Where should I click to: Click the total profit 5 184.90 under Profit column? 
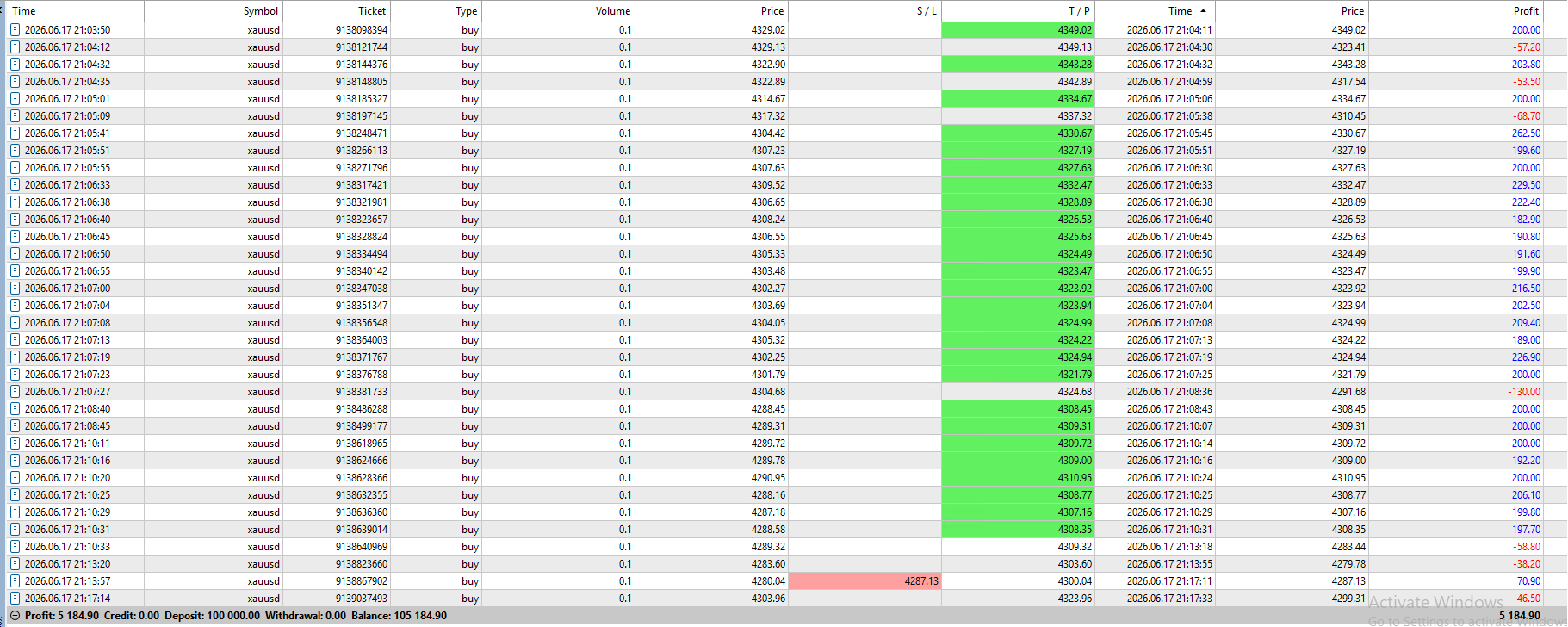(x=1519, y=616)
